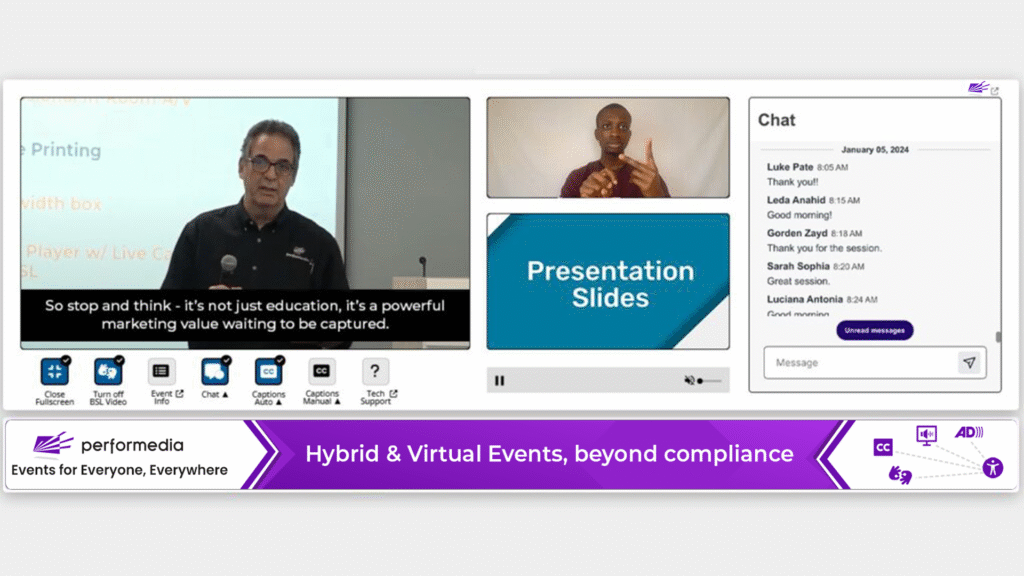Screen dimensions: 1024x576
Task: Click the Close Fullscreen icon
Action: 54,372
